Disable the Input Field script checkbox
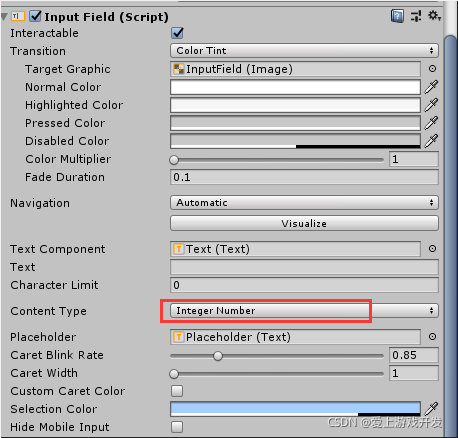 (35, 16)
